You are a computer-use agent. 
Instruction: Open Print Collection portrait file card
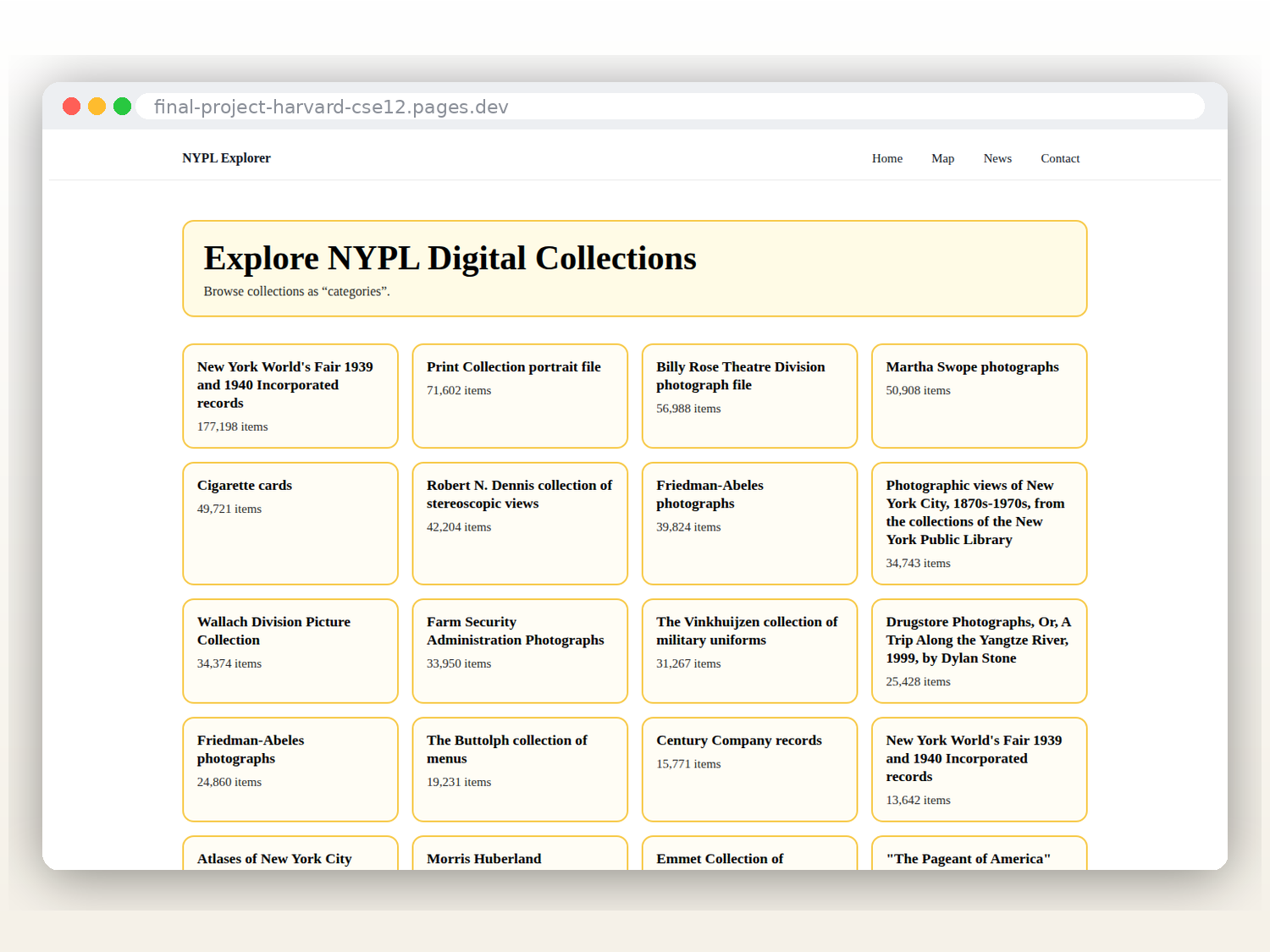(x=520, y=396)
